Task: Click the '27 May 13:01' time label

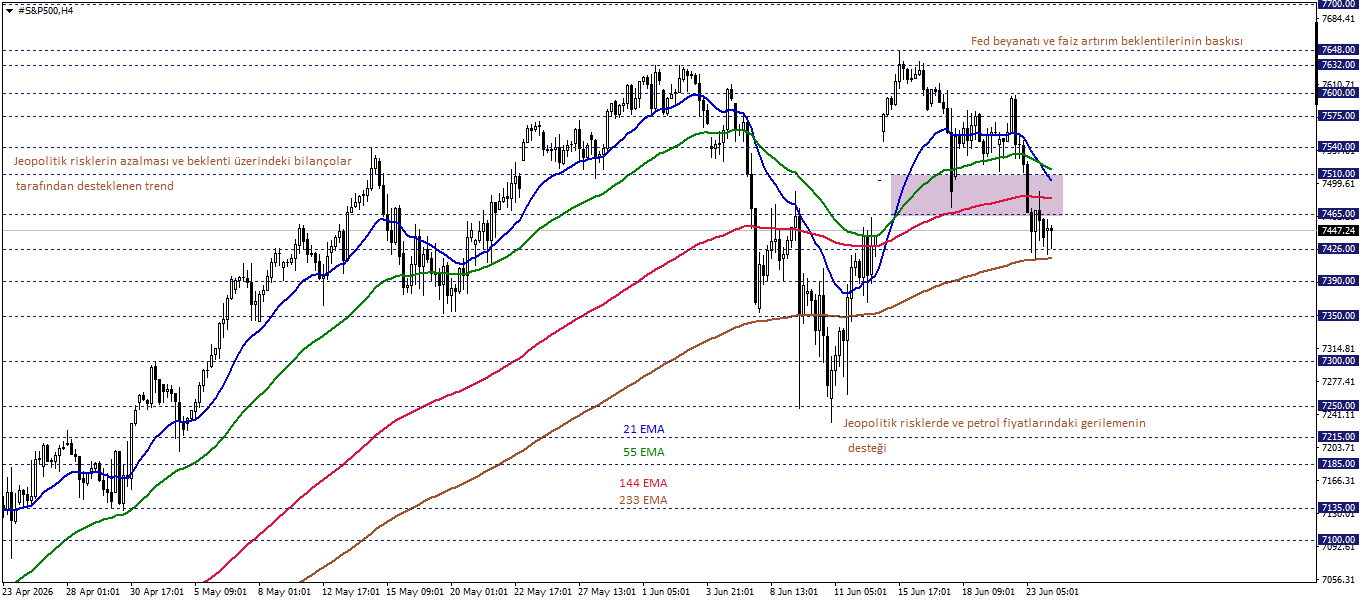Action: (605, 592)
